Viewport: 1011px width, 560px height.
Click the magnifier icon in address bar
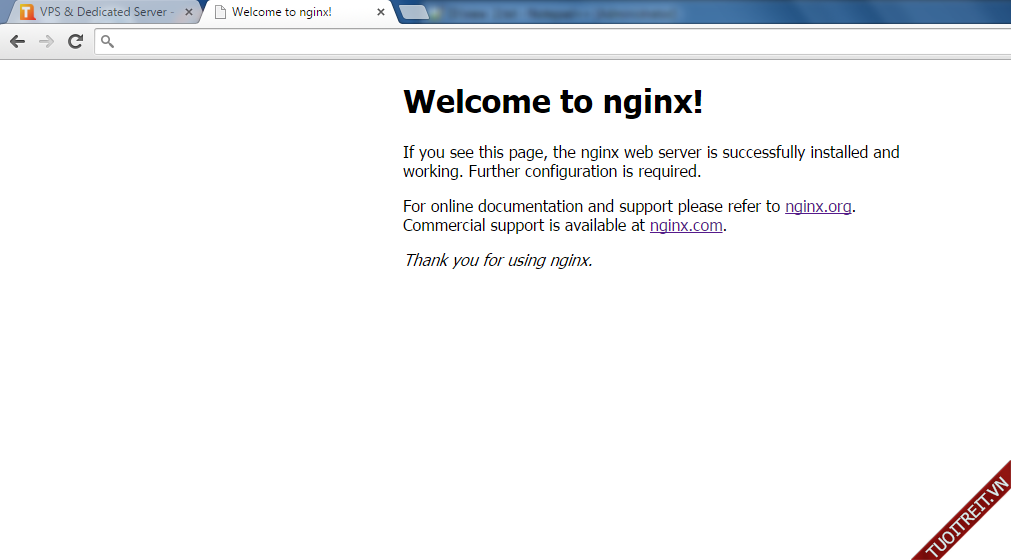click(x=108, y=42)
